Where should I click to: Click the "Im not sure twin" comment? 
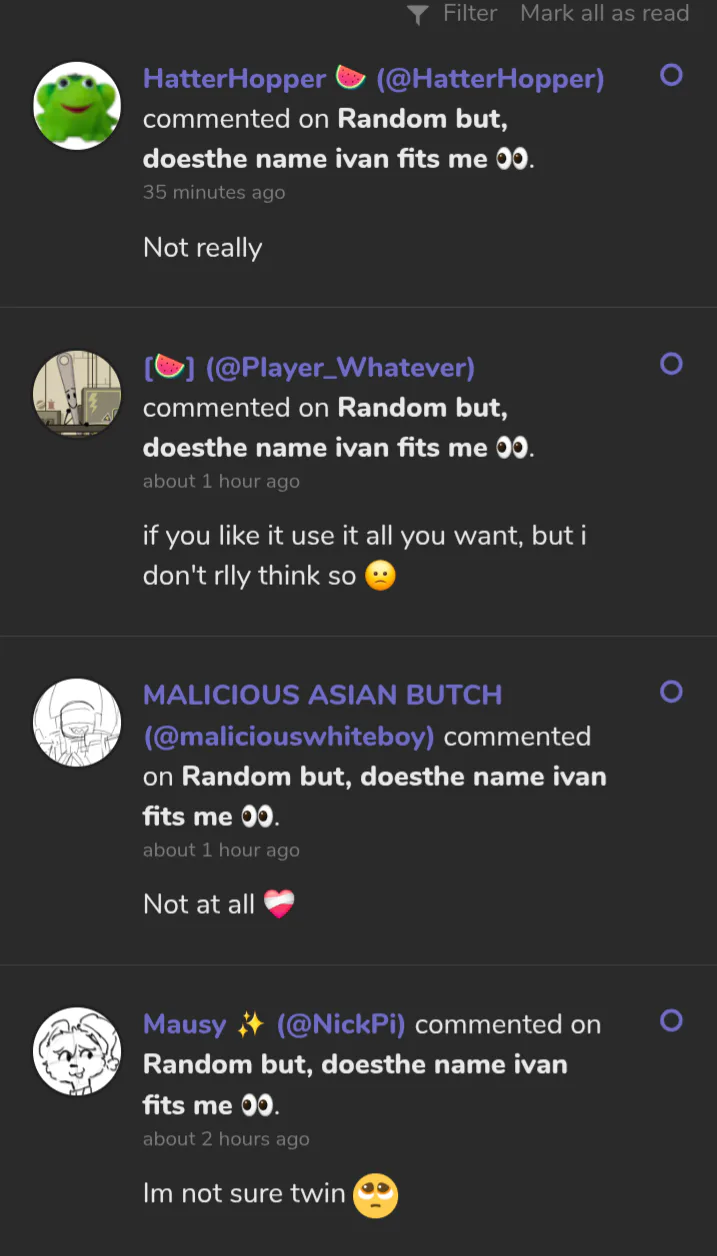click(244, 1192)
